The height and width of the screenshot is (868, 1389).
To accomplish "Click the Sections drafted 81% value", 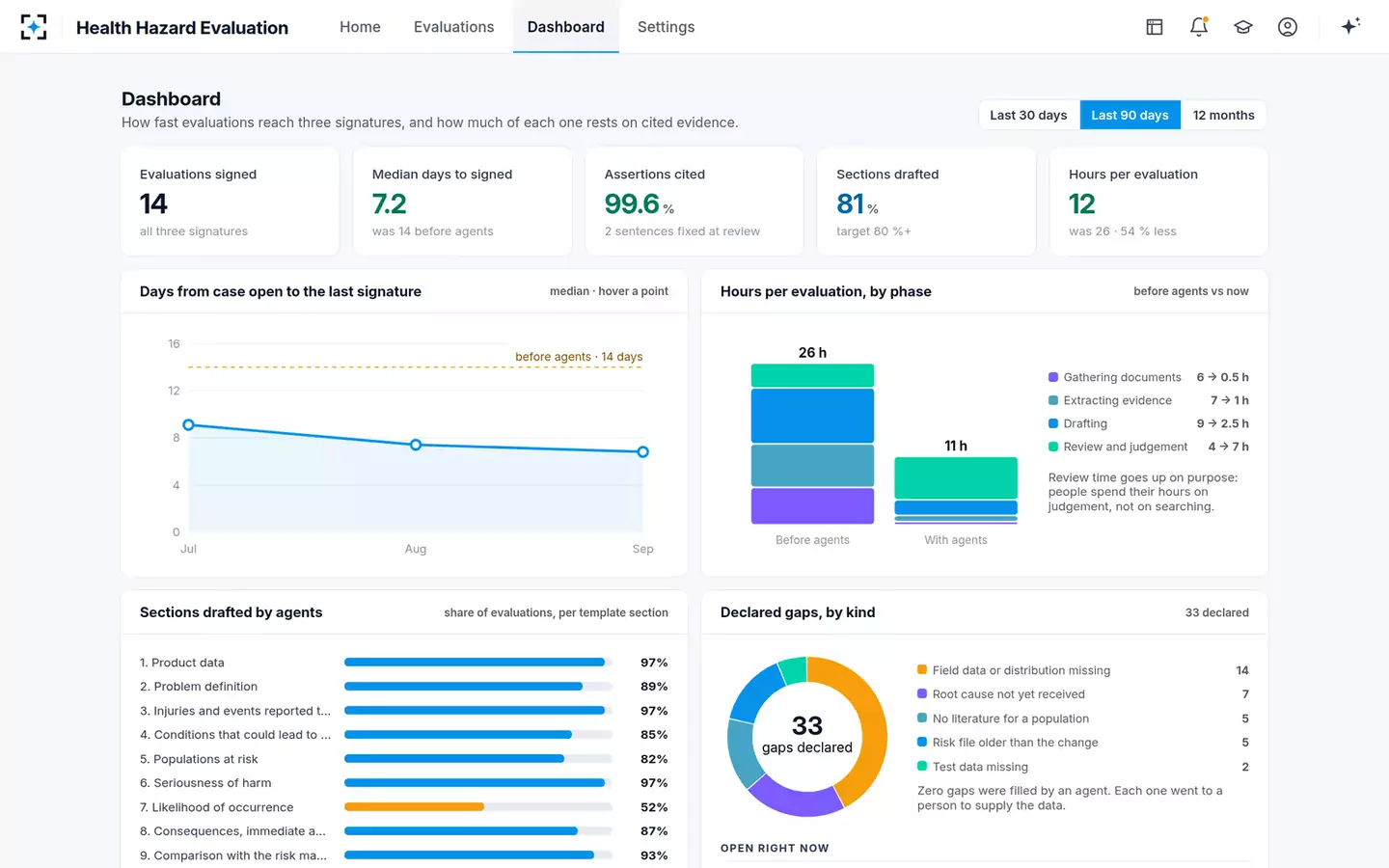I will [x=857, y=204].
